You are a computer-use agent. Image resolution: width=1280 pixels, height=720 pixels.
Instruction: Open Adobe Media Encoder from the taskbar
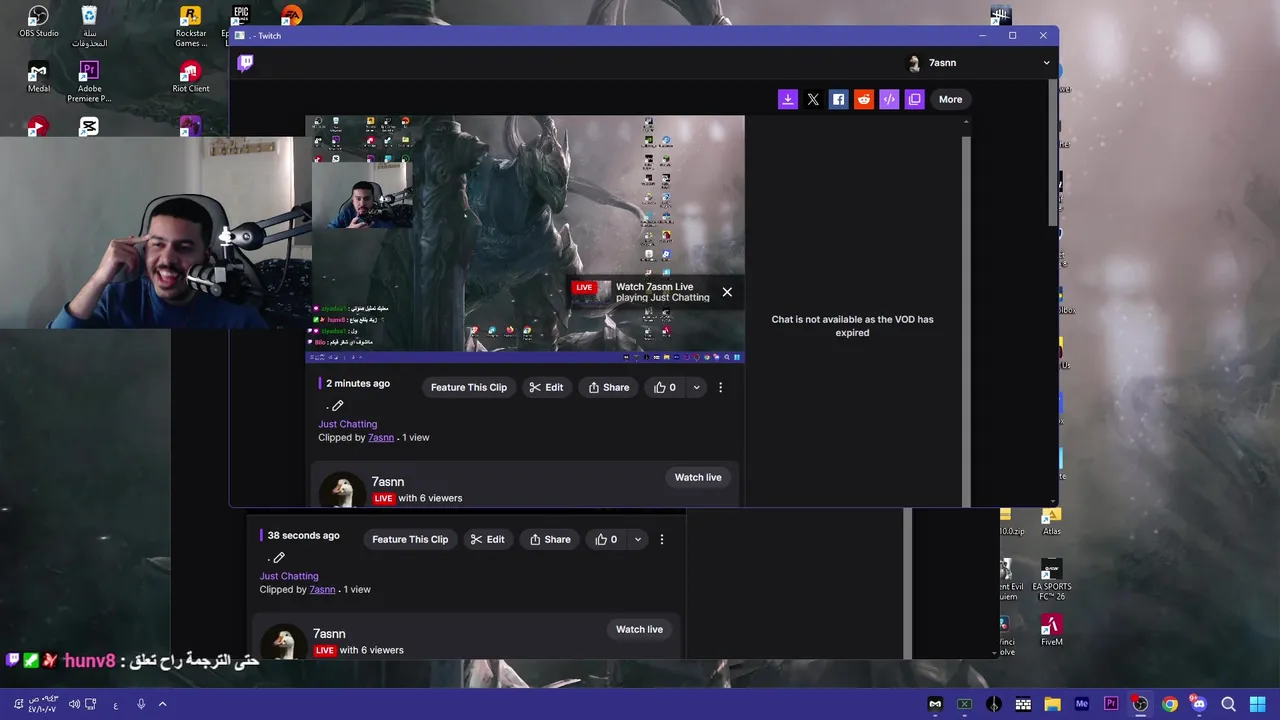click(x=1081, y=704)
